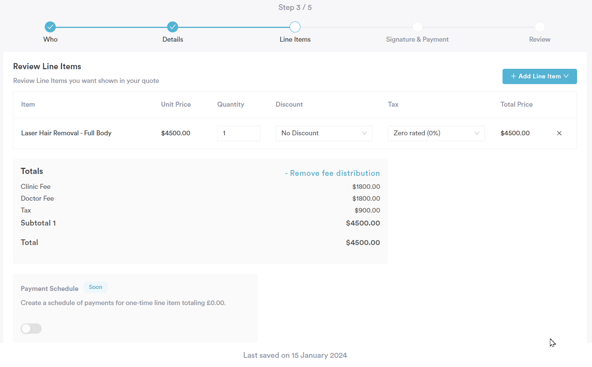Select the Clinic Fee label
Viewport: 592px width, 367px height.
pyautogui.click(x=35, y=187)
